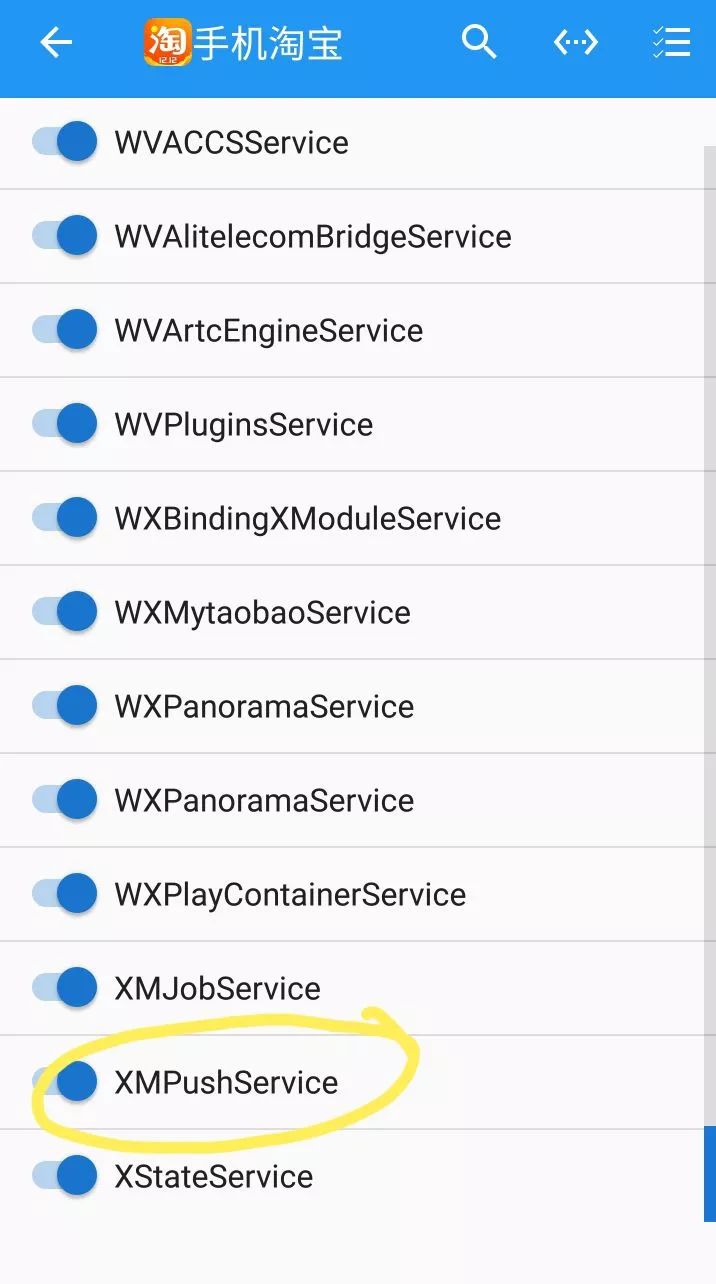Switch off the XStateService toggle

[65, 1176]
